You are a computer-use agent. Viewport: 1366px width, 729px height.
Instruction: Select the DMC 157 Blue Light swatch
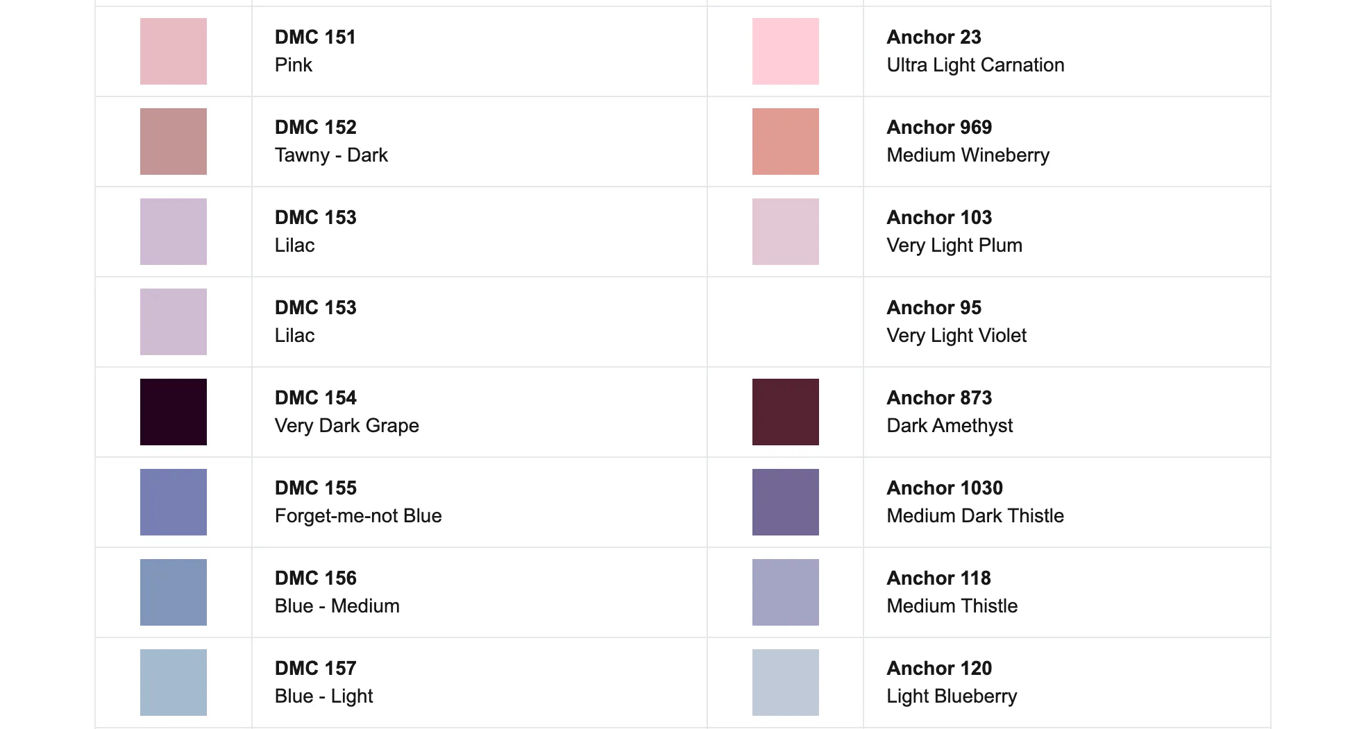[173, 682]
